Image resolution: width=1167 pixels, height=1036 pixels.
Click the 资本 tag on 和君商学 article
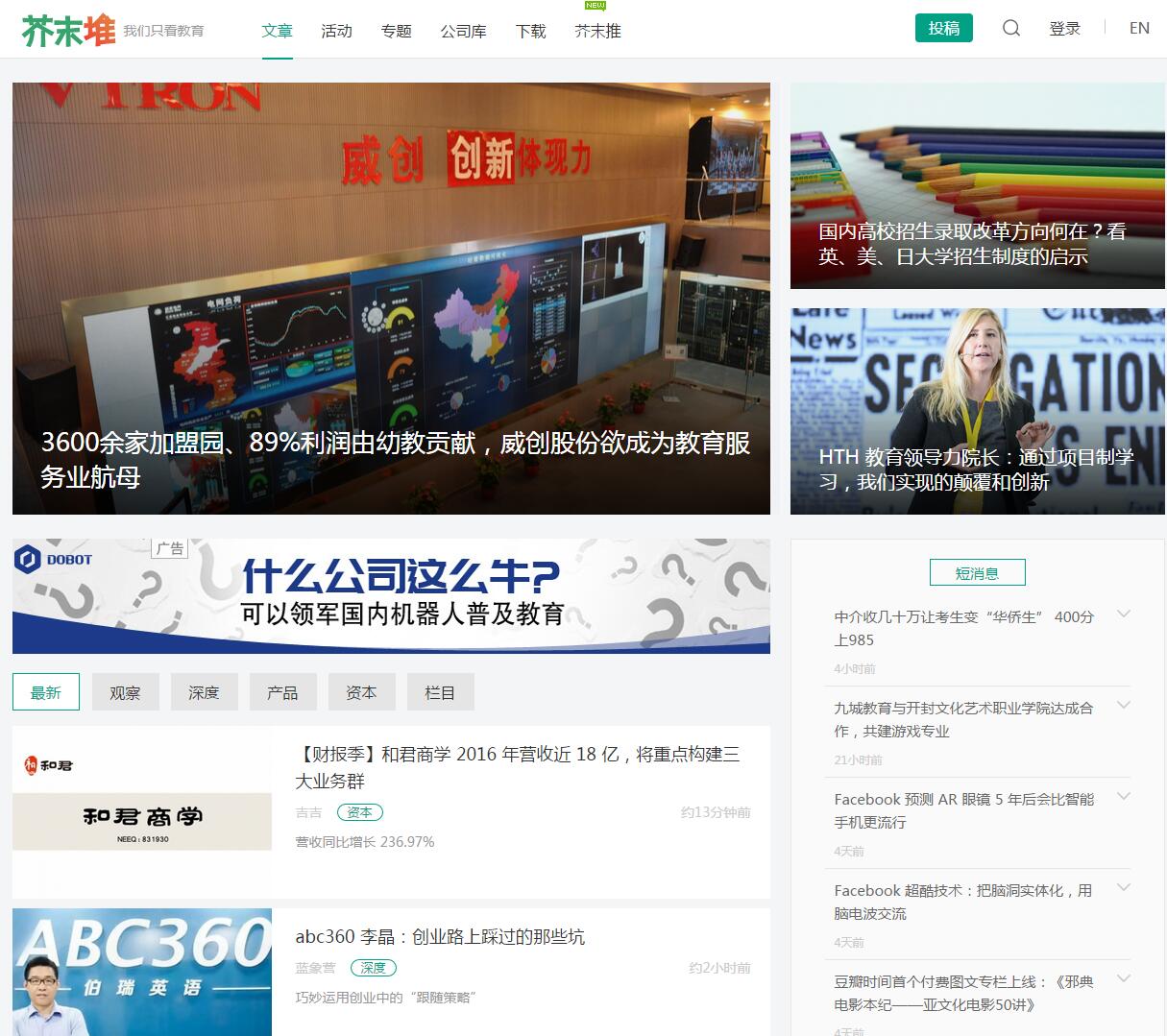(360, 812)
